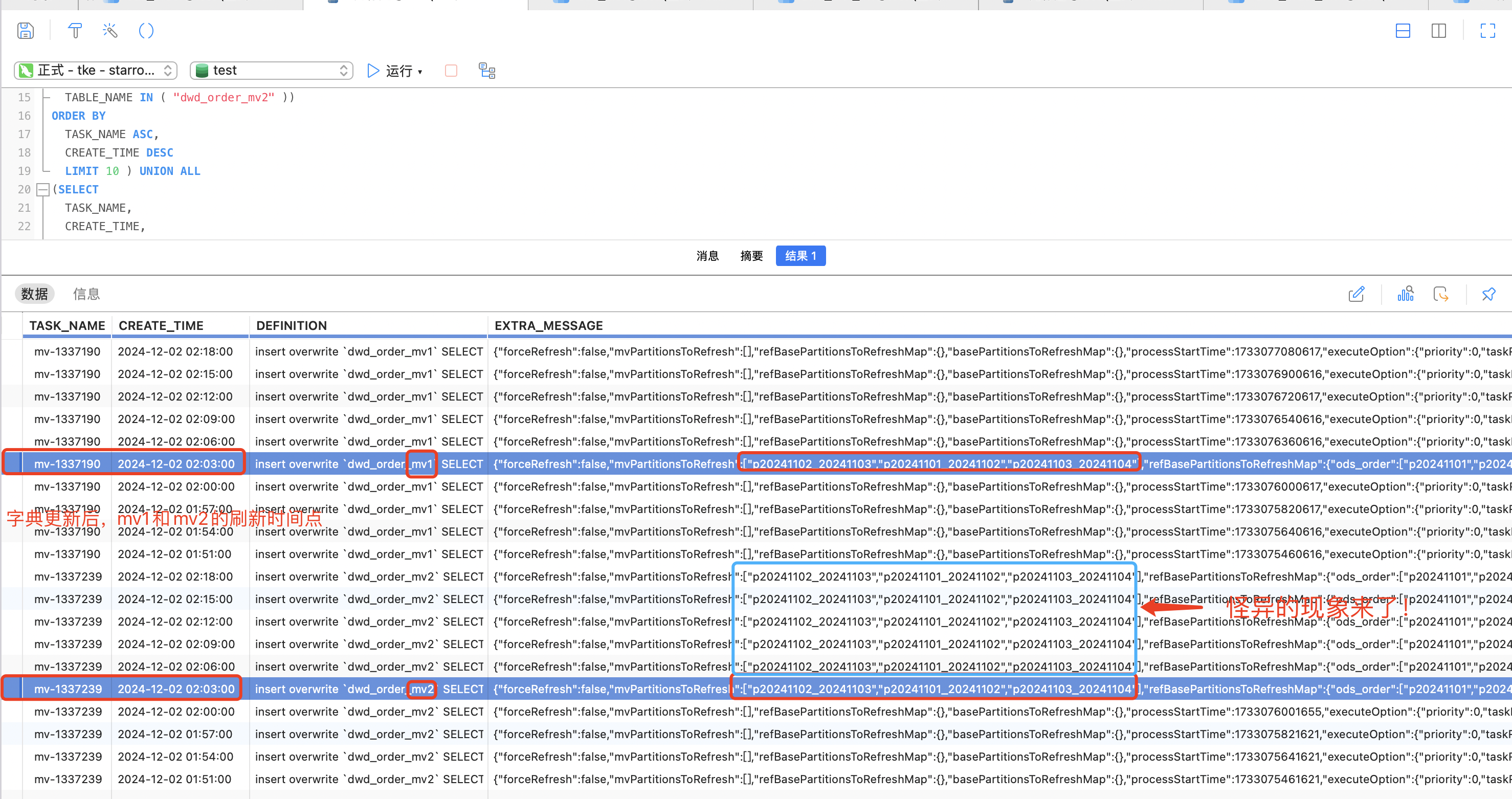Image resolution: width=1512 pixels, height=799 pixels.
Task: Click the Beautify SQL format icon
Action: (x=75, y=31)
